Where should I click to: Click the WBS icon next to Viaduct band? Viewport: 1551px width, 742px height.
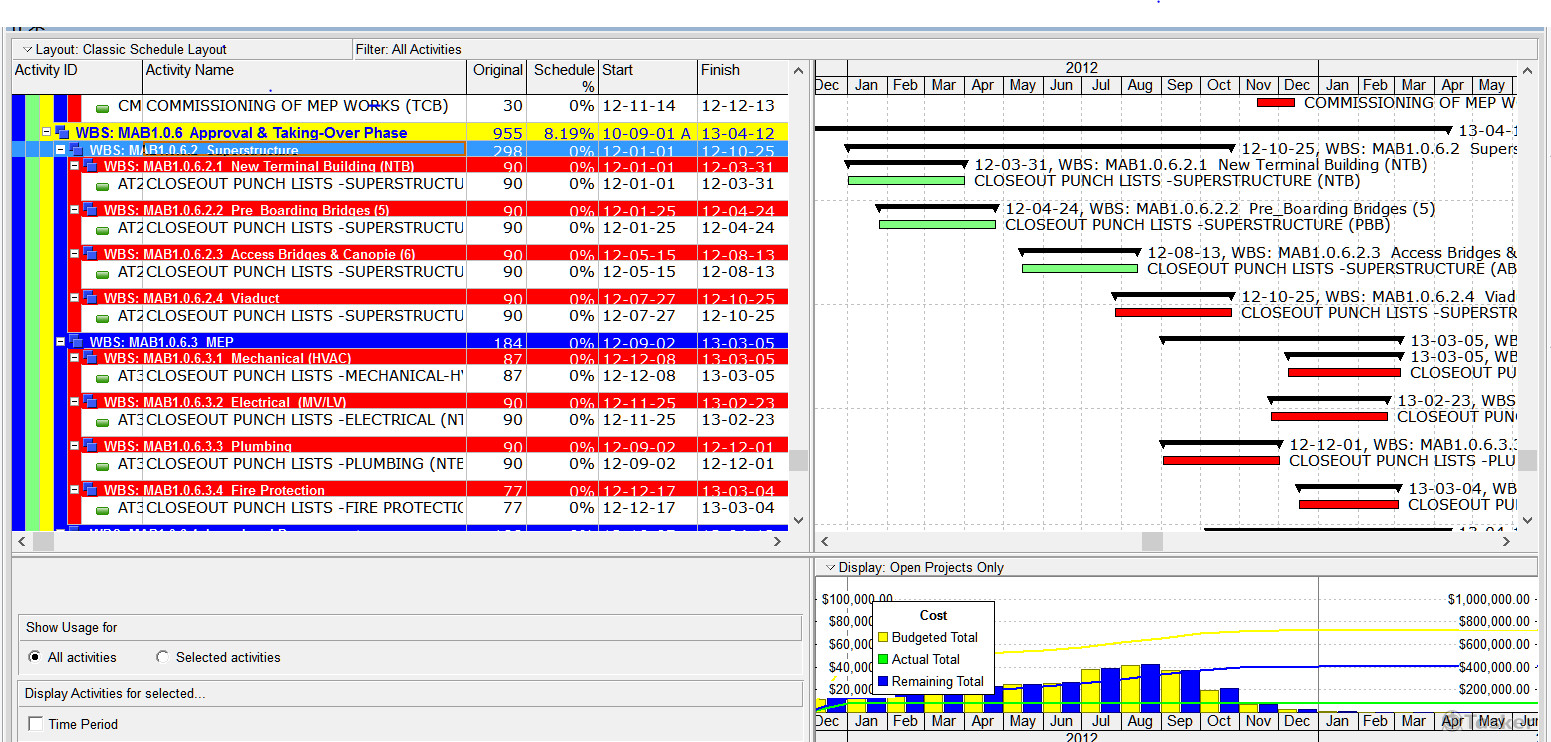coord(90,298)
